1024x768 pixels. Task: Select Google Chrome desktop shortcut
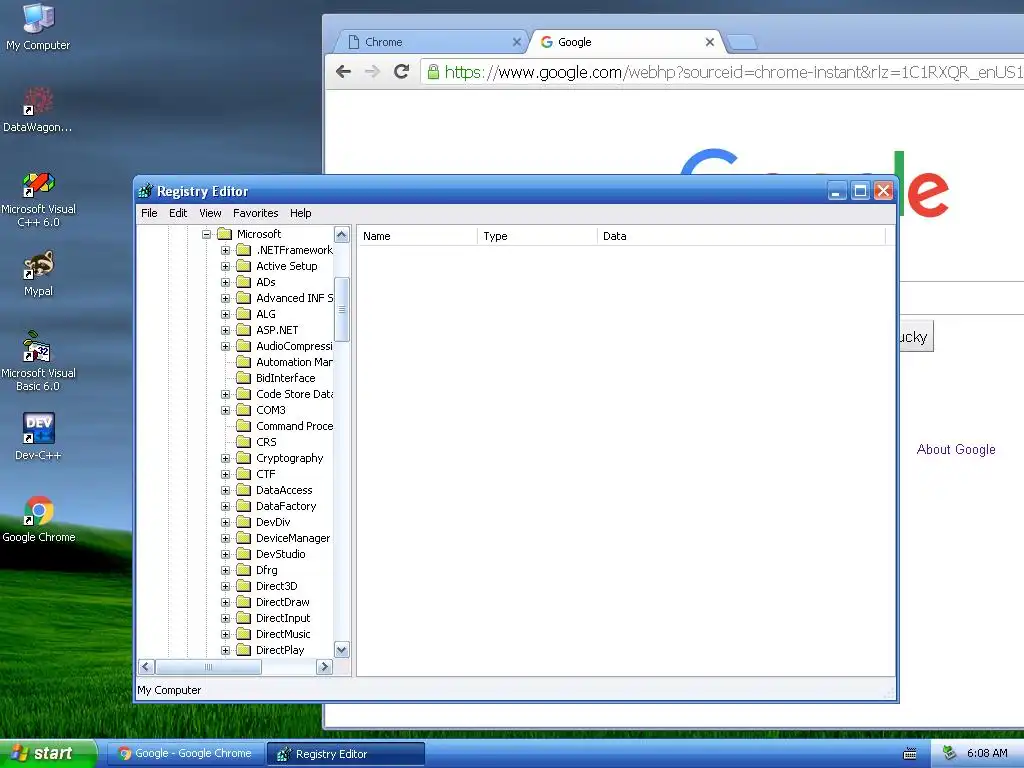point(38,519)
